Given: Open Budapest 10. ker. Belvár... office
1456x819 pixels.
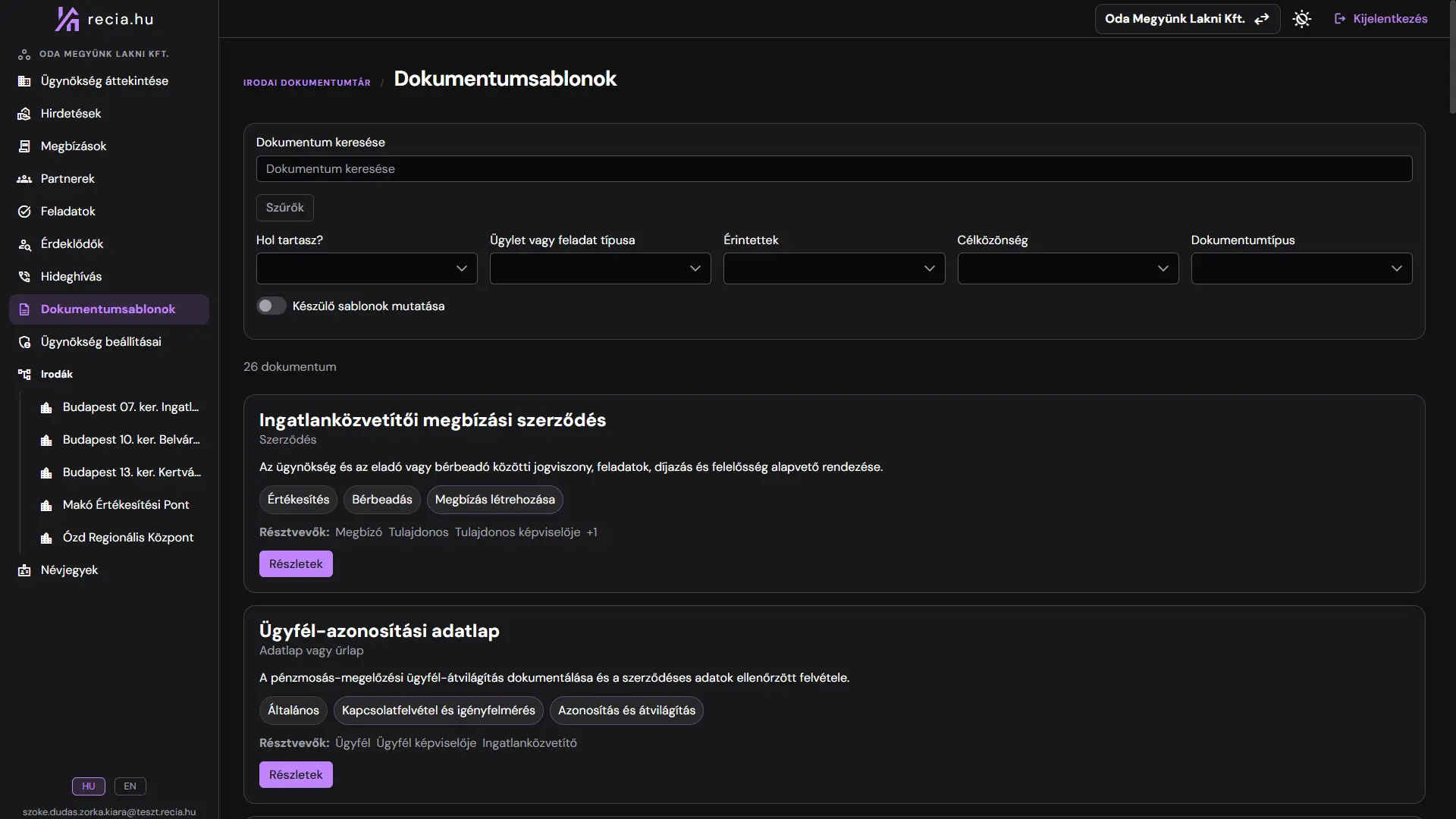Looking at the screenshot, I should tap(121, 440).
